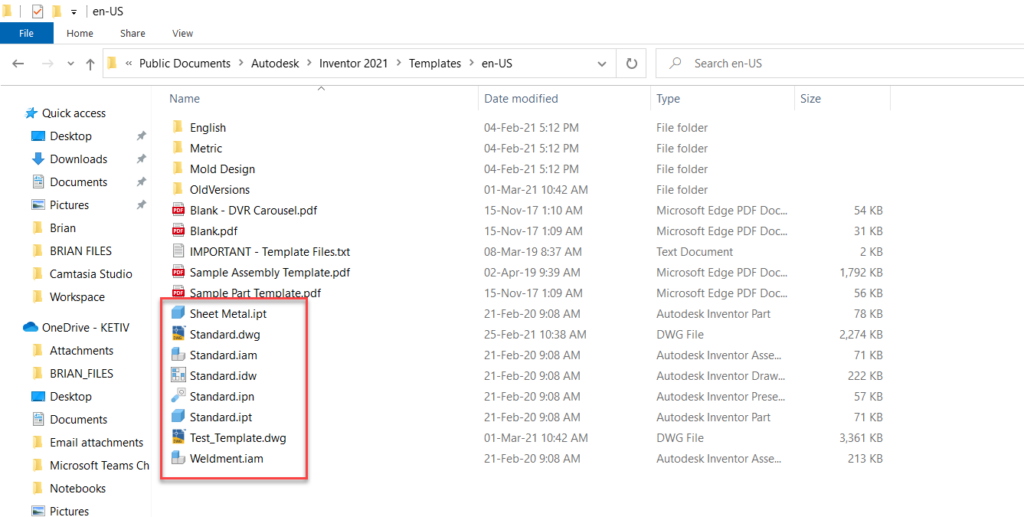
Task: Select the OldVersions folder icon
Action: pyautogui.click(x=178, y=189)
